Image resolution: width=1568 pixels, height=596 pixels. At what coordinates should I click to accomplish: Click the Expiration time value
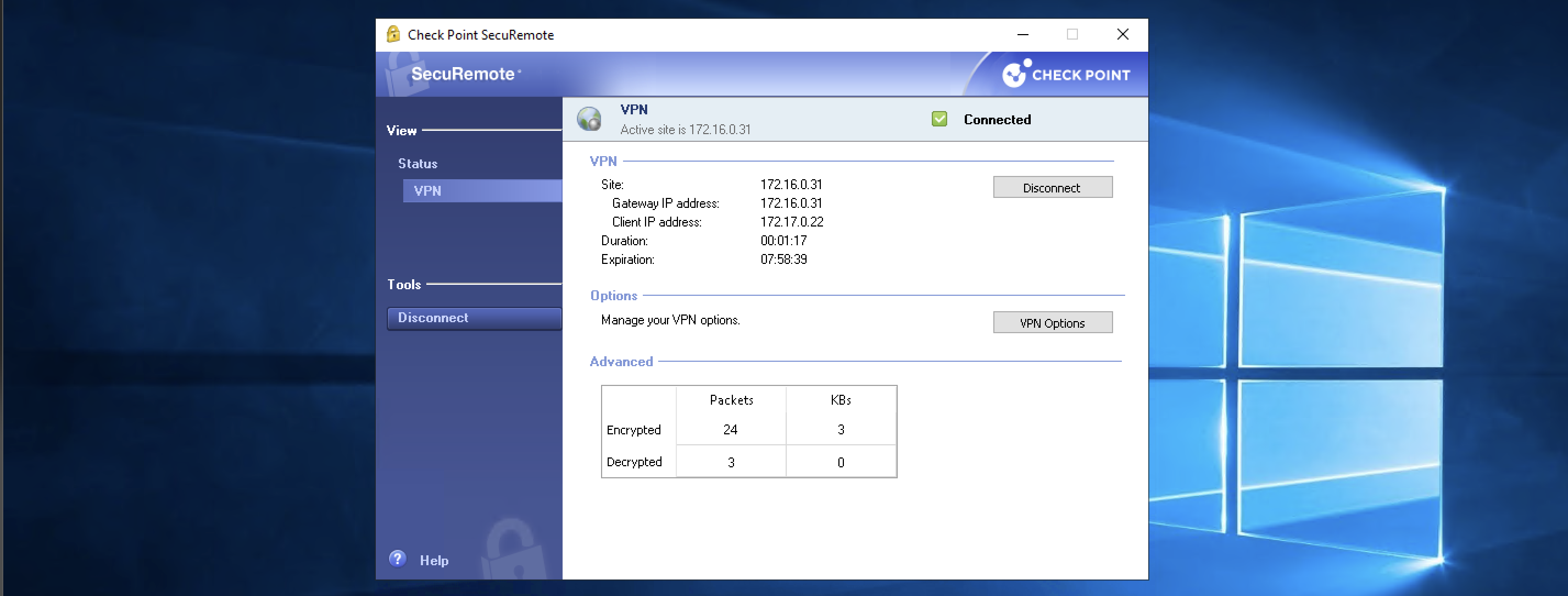783,259
